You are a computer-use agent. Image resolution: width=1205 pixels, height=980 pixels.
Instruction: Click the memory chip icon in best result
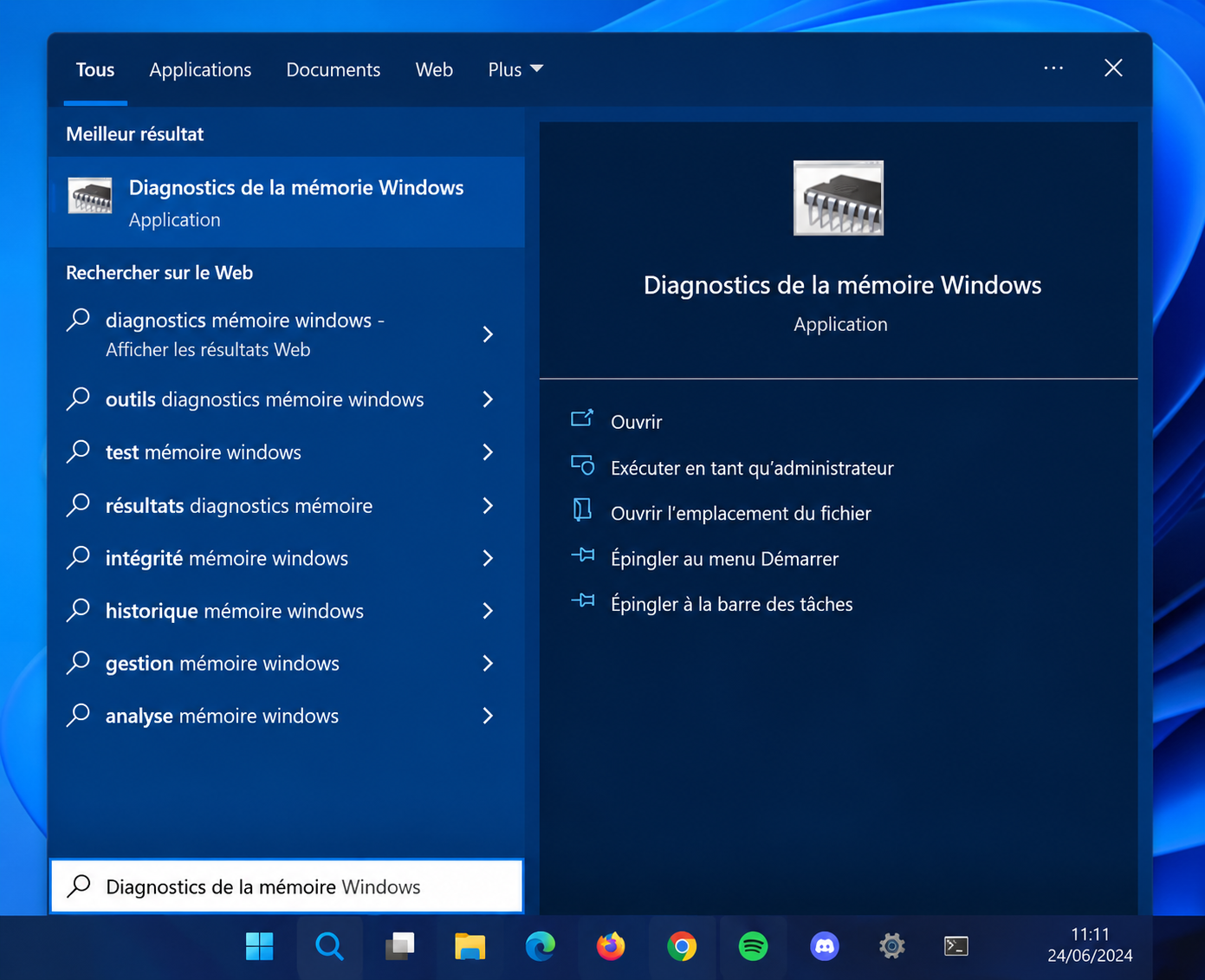(x=90, y=196)
